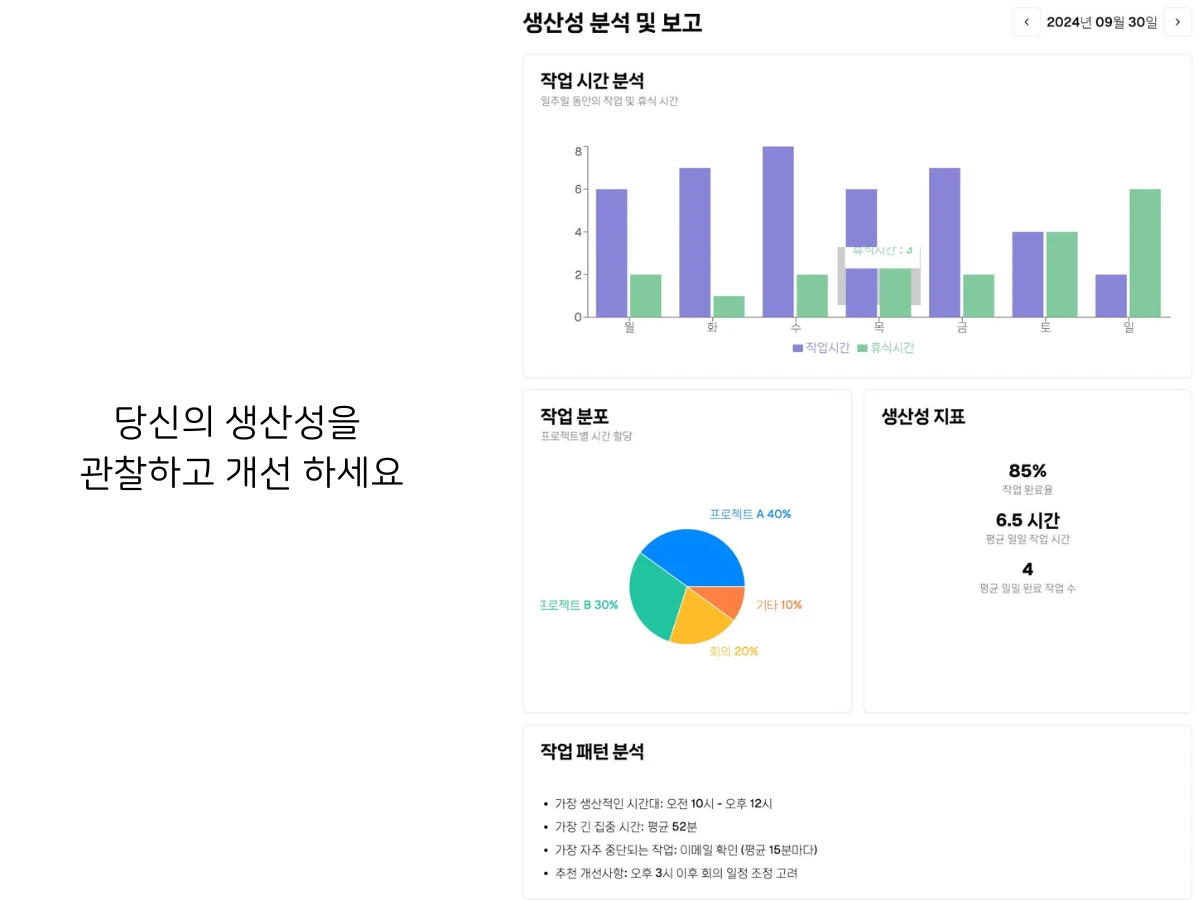Click the 생산성 지표 card heading
Image resolution: width=1200 pixels, height=900 pixels.
tap(923, 417)
